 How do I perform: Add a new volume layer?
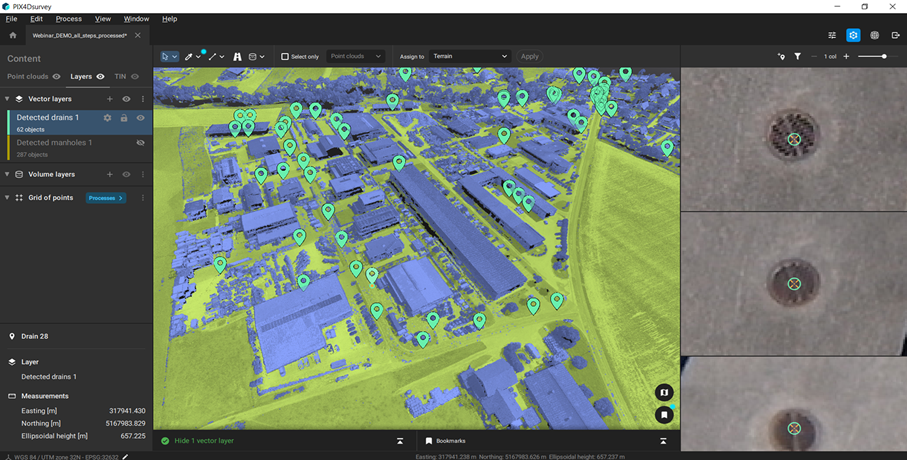click(109, 174)
